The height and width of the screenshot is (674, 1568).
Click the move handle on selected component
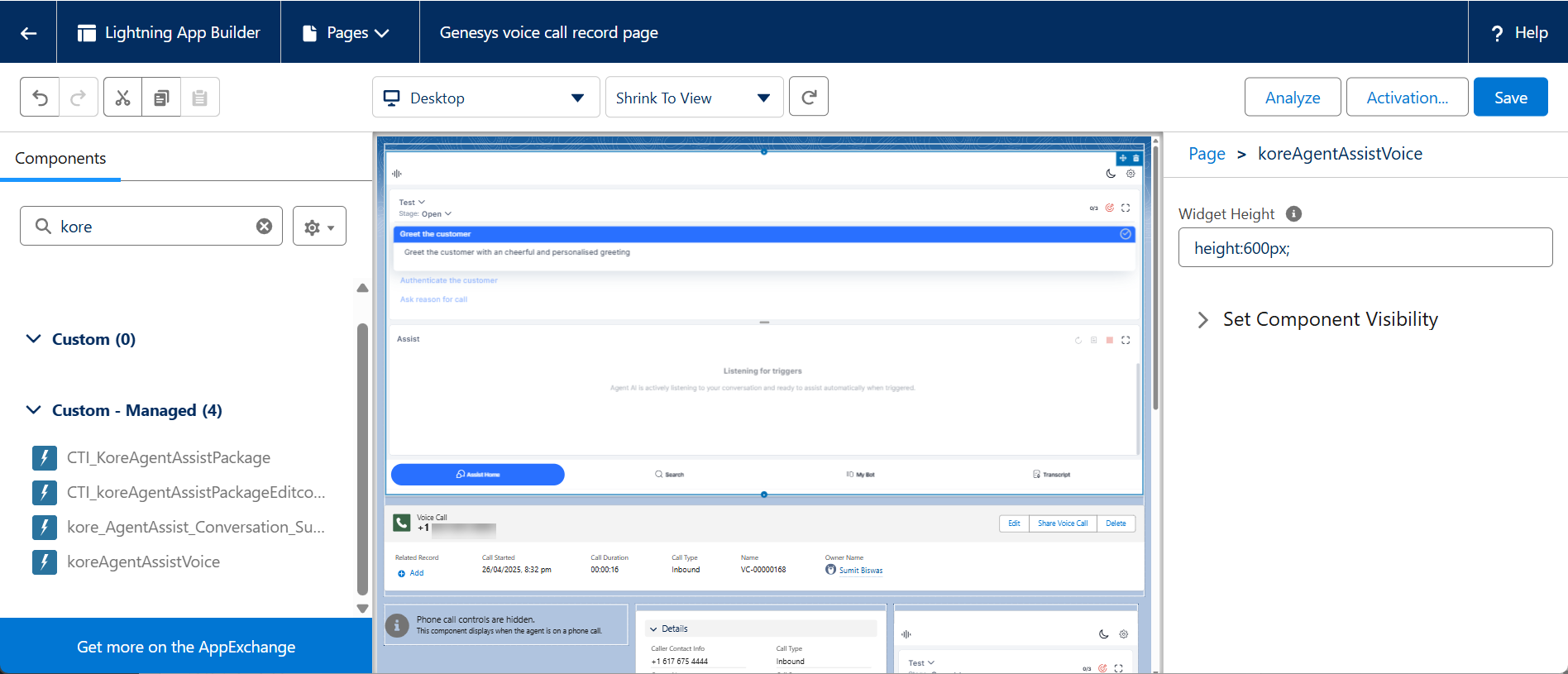click(x=1123, y=158)
